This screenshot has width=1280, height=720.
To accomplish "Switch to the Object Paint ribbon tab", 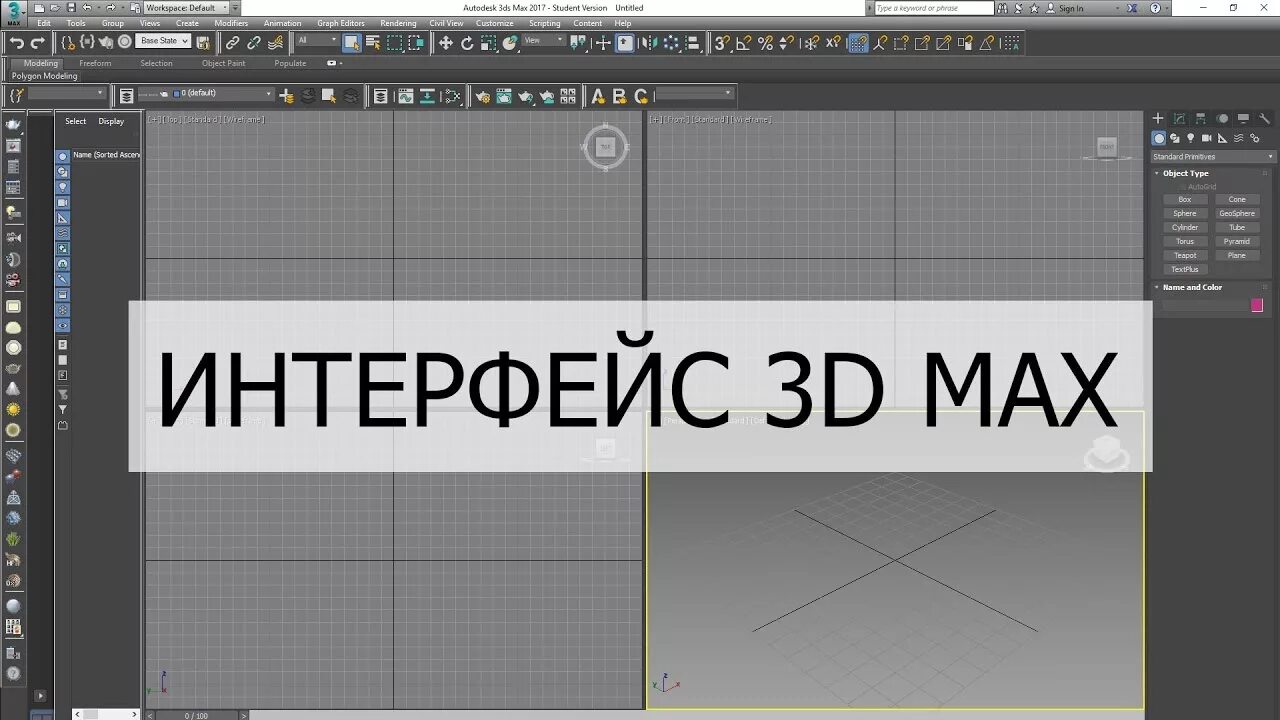I will (x=223, y=63).
